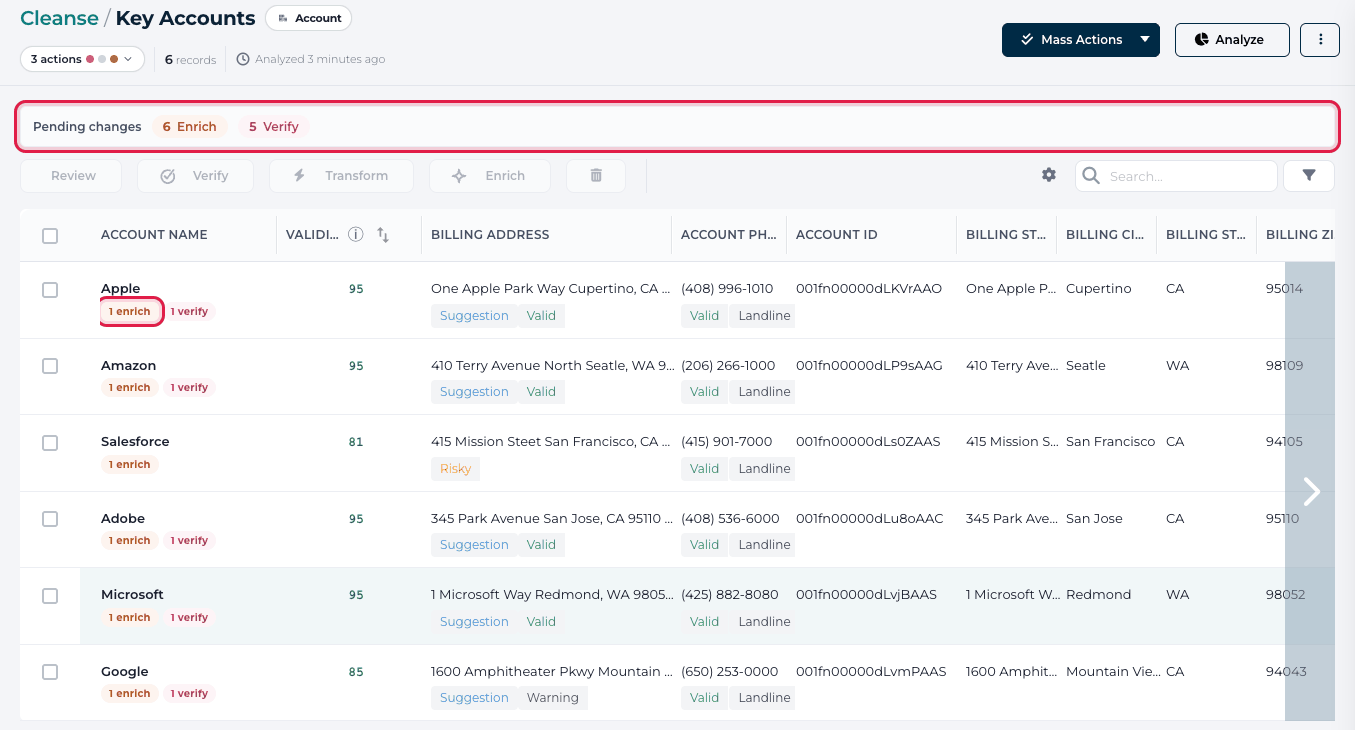Click the 6 Enrich pending changes tag
This screenshot has width=1355, height=730.
point(189,127)
